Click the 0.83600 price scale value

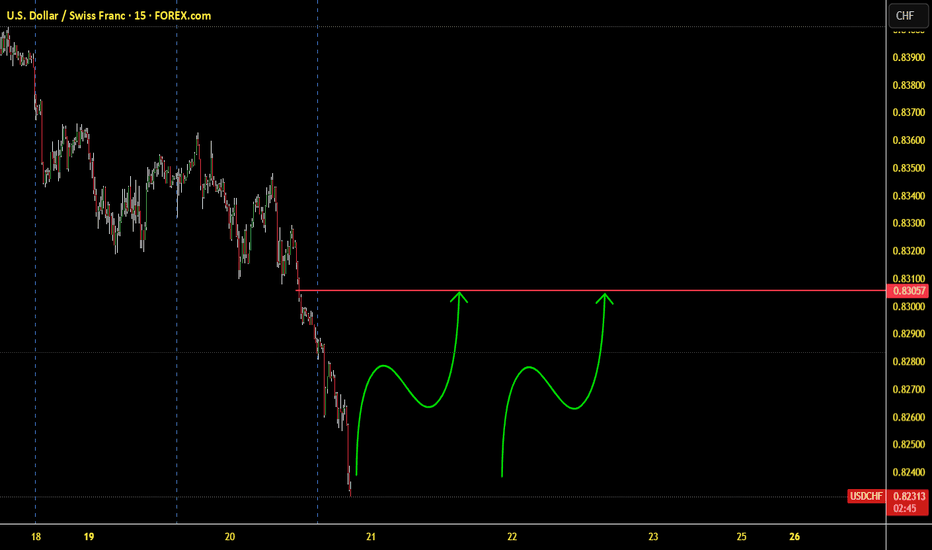pos(909,140)
